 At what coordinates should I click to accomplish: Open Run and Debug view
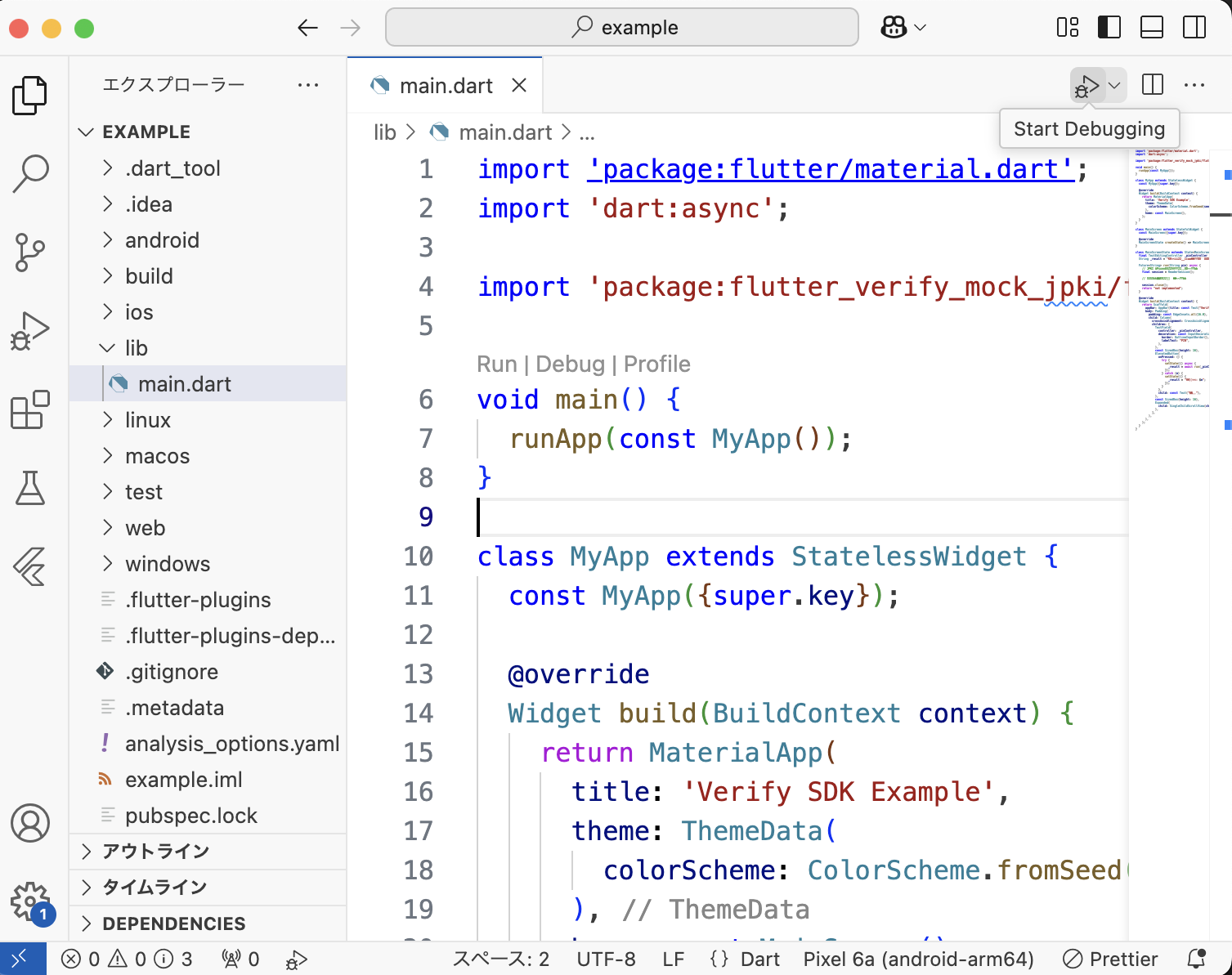tap(31, 331)
